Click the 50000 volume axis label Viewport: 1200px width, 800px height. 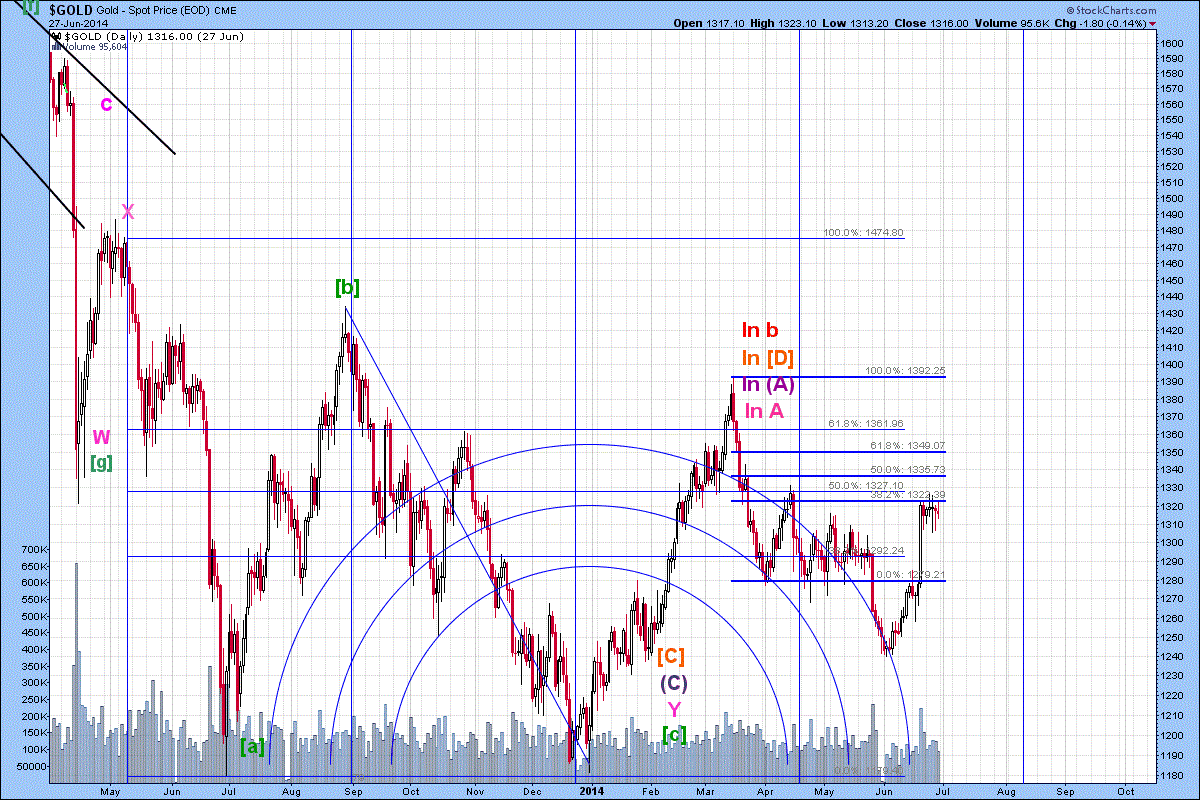(x=30, y=766)
